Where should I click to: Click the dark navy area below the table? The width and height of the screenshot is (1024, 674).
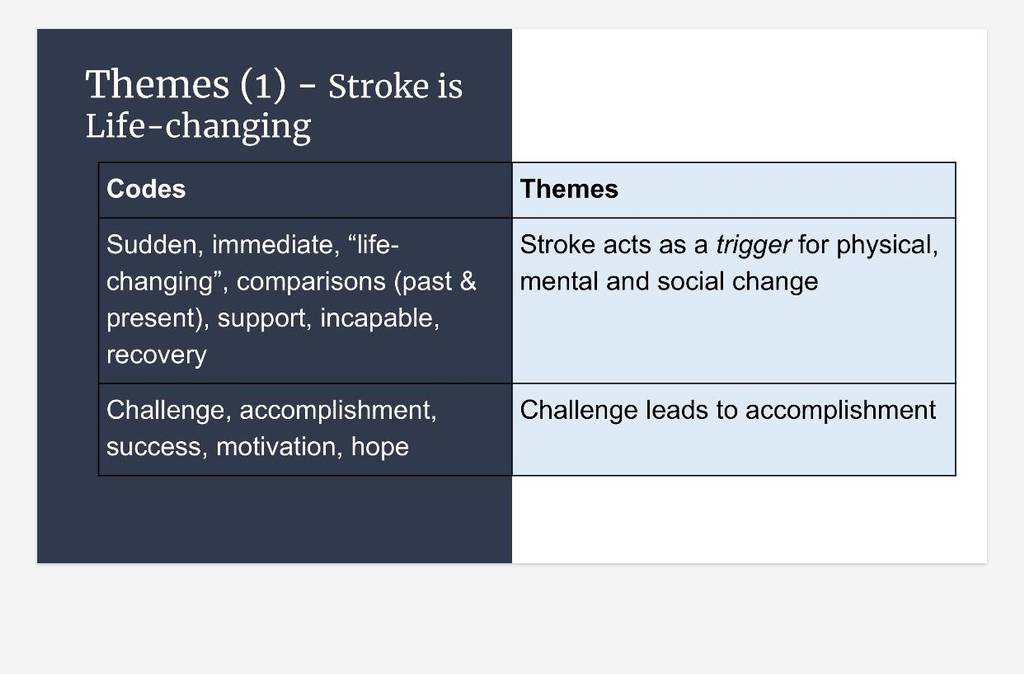point(274,519)
